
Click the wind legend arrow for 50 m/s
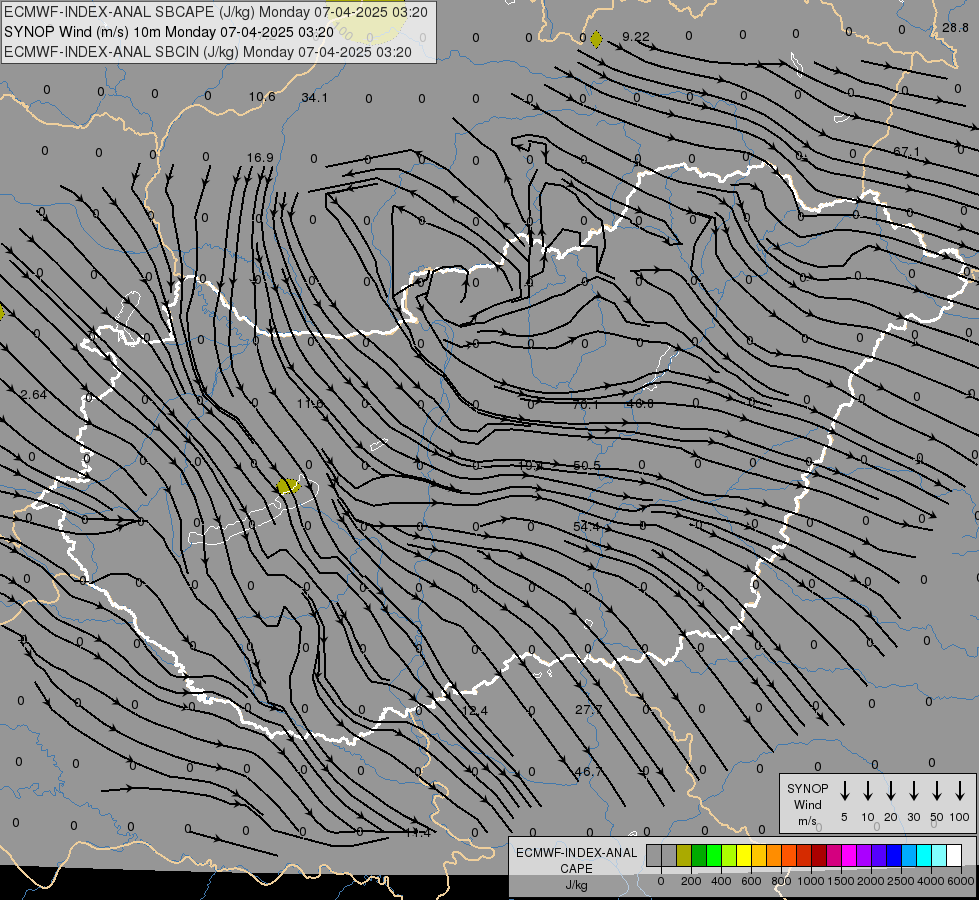tap(937, 791)
